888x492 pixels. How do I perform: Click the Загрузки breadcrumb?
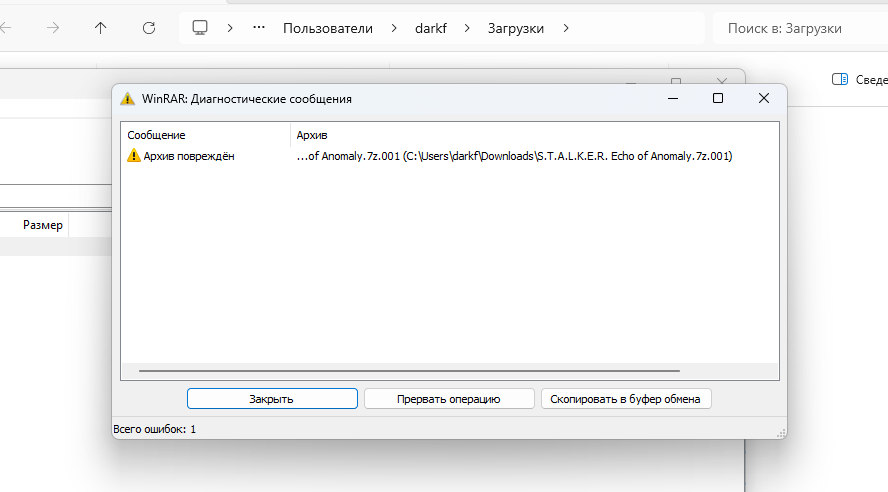tap(516, 28)
